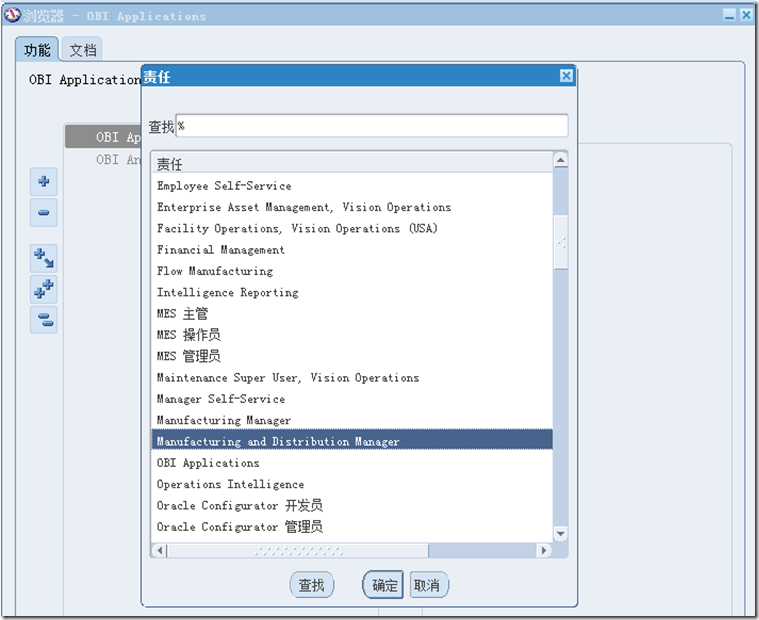
Task: Click horizontal scroll left arrow
Action: pyautogui.click(x=159, y=550)
